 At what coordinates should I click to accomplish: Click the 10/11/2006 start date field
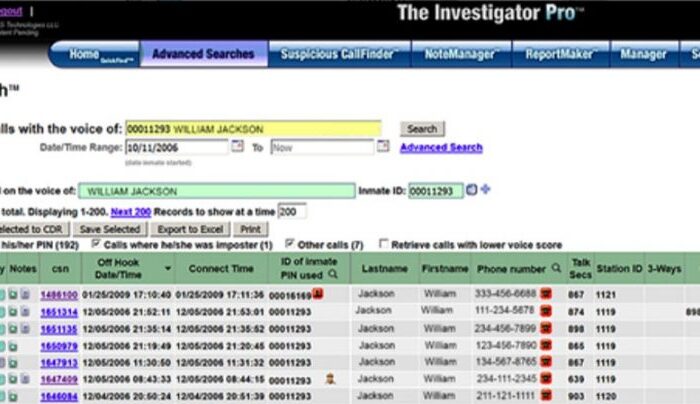click(x=177, y=148)
